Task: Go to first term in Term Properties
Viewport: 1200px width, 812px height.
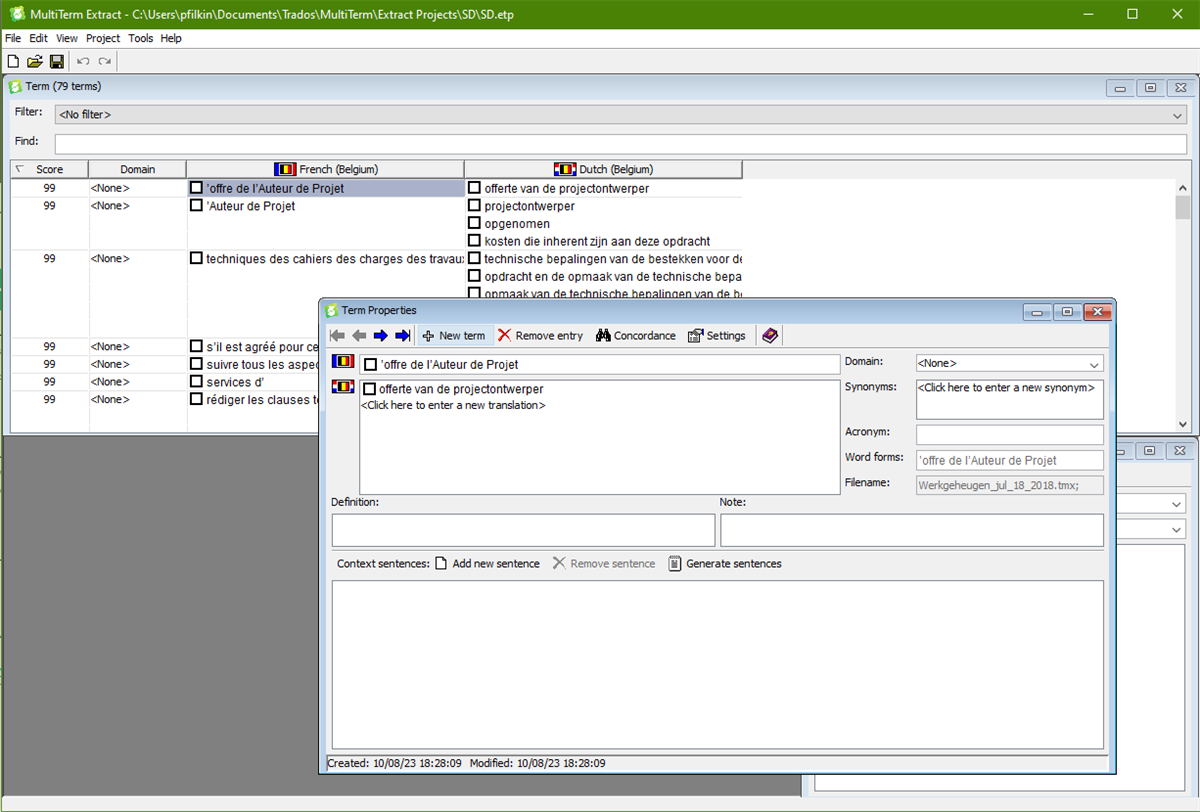Action: pyautogui.click(x=337, y=335)
